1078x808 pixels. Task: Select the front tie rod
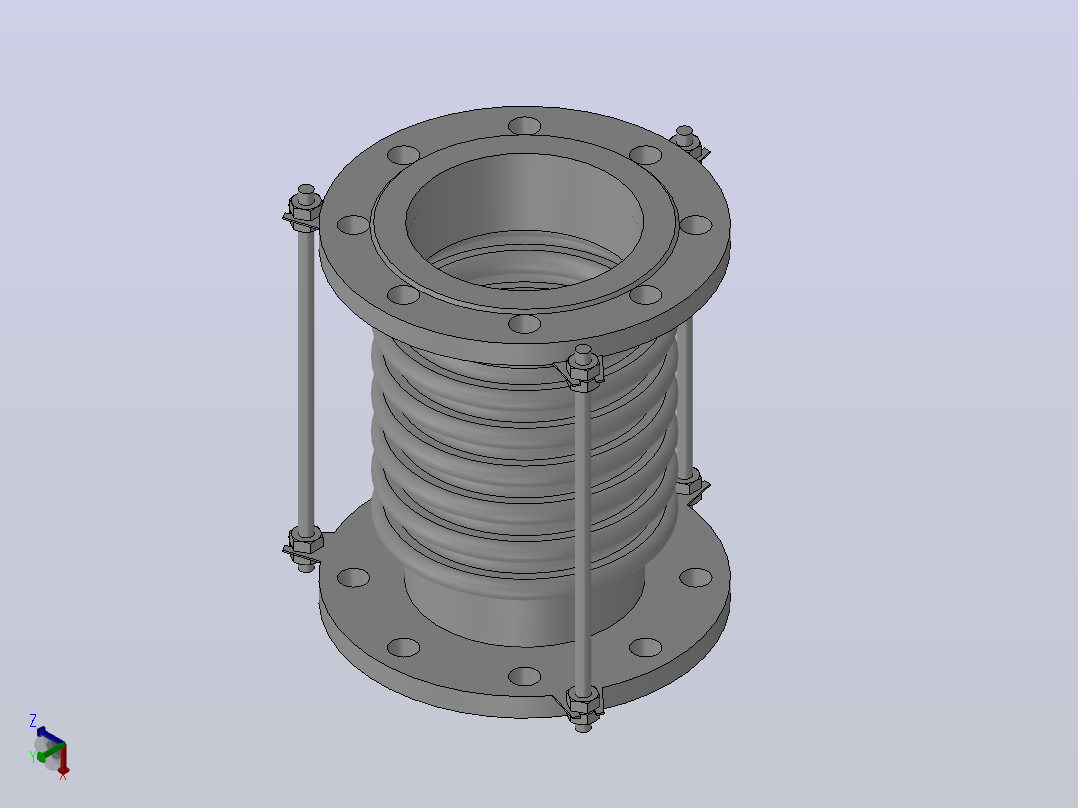[x=583, y=536]
